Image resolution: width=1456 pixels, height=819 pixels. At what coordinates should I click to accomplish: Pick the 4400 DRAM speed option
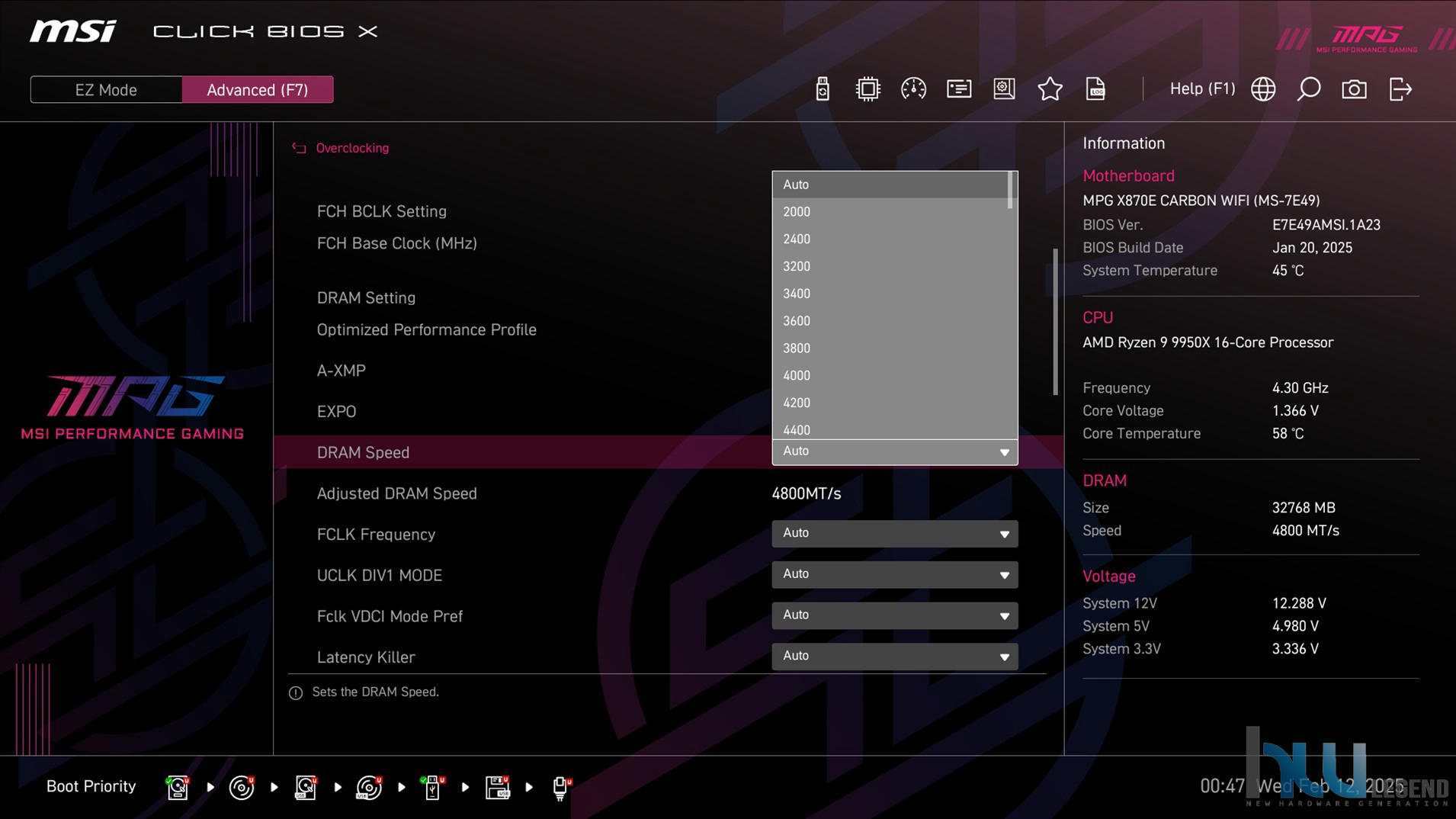[x=890, y=429]
